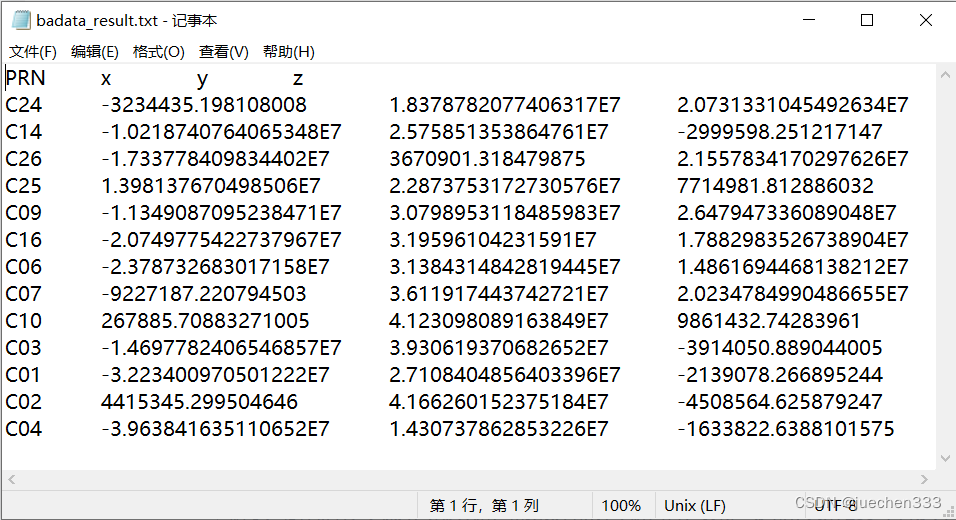The height and width of the screenshot is (520, 956).
Task: Click value -2999598.251217147
Action: (x=780, y=132)
